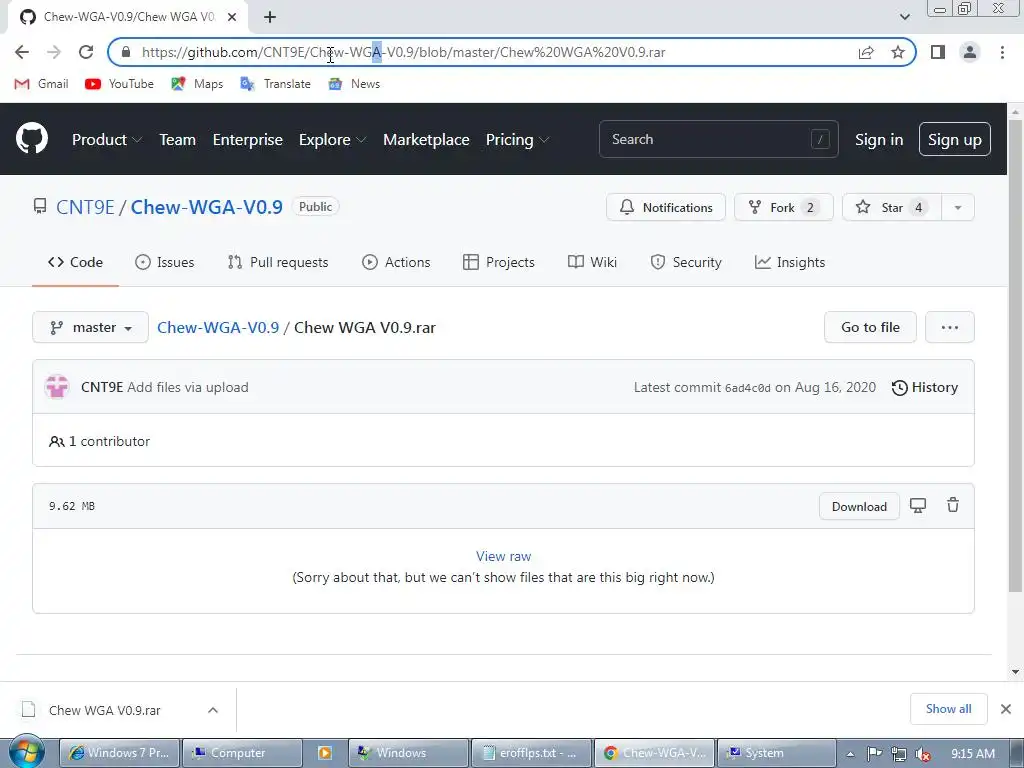Screen dimensions: 1024x768
Task: Open commit message Add files via upload
Action: [x=188, y=387]
